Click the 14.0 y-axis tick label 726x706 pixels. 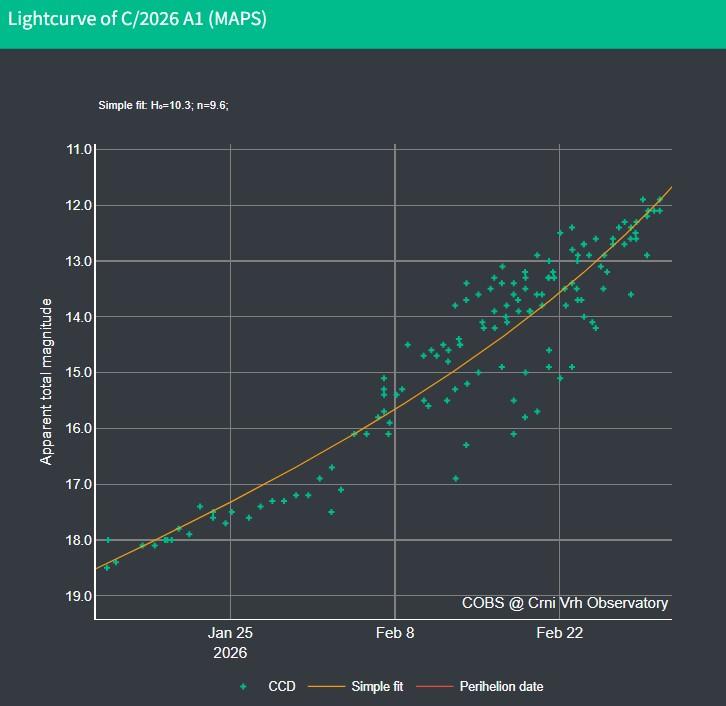tap(79, 317)
